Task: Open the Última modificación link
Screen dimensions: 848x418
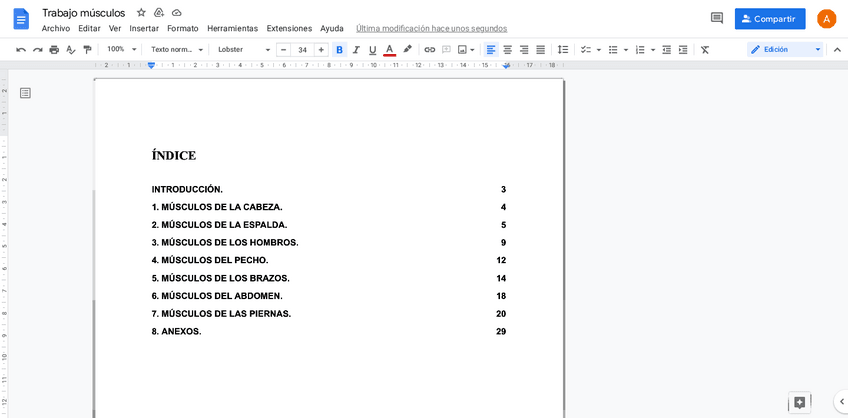Action: [431, 28]
